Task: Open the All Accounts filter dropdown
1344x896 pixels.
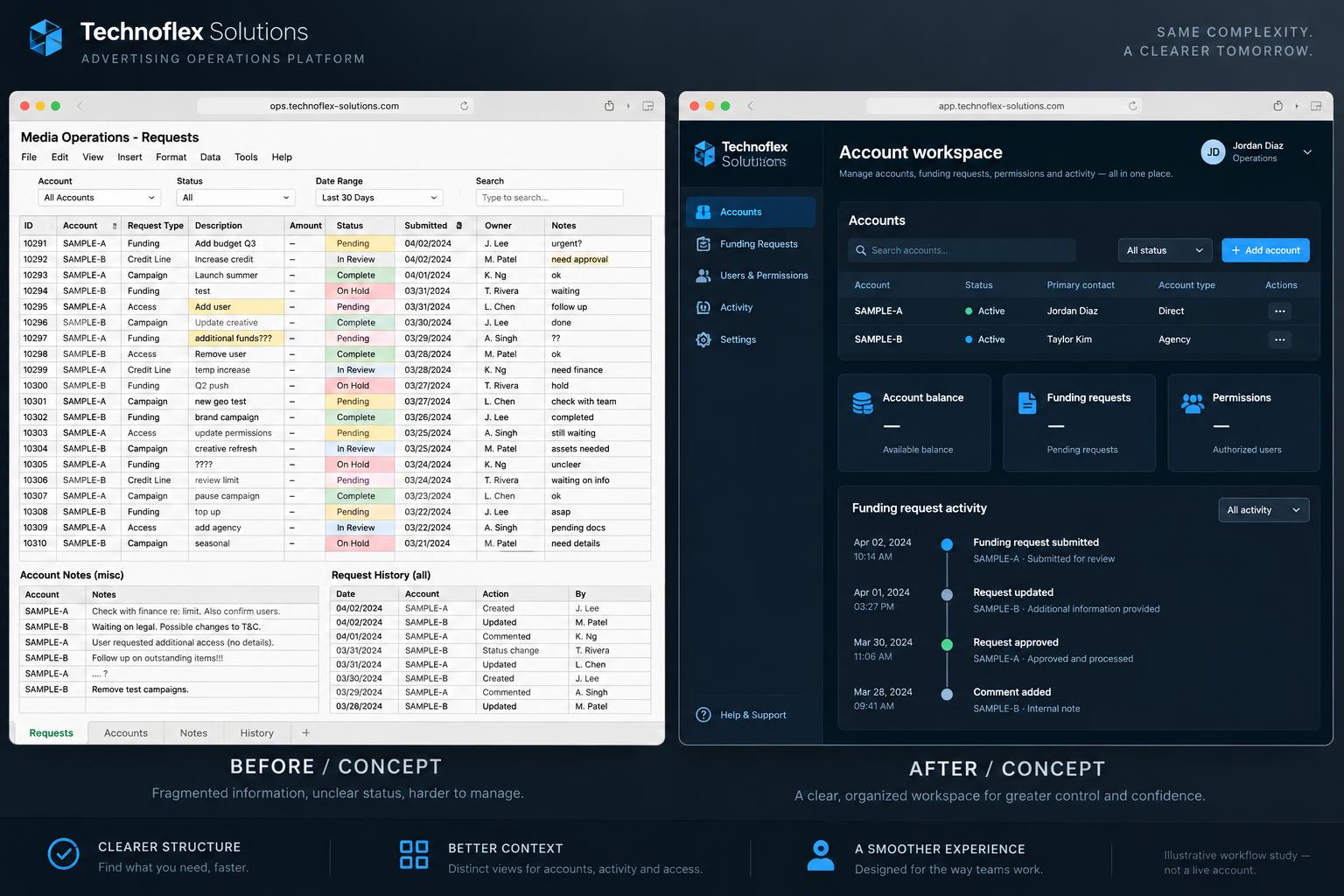Action: (x=100, y=198)
